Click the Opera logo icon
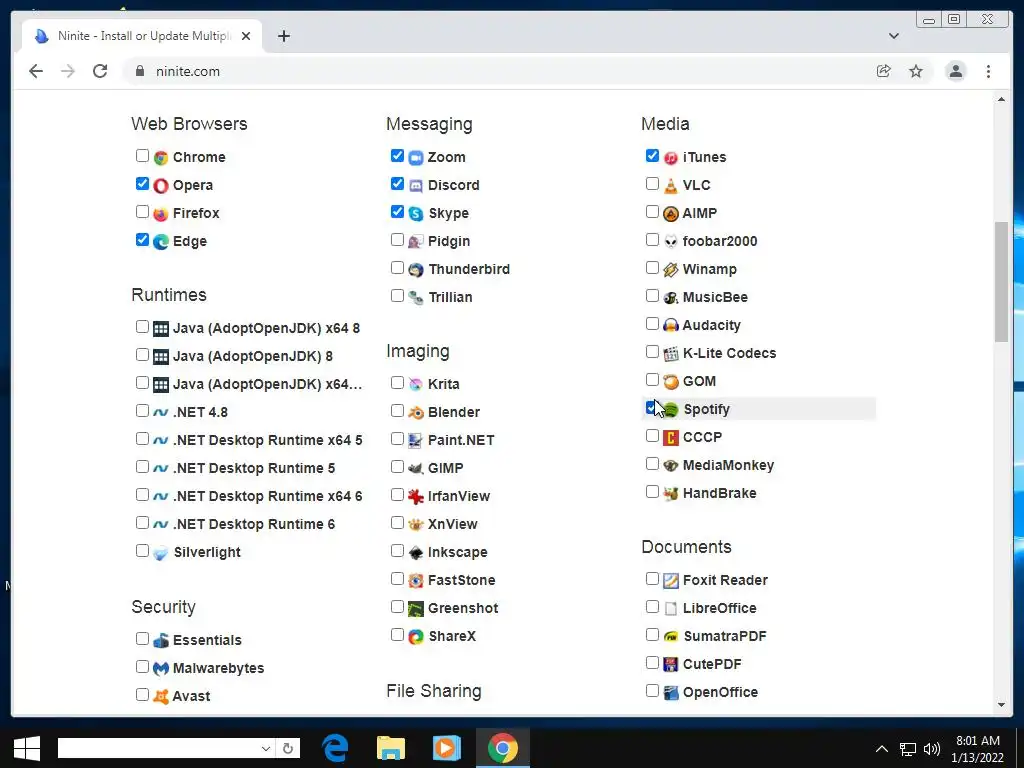Image resolution: width=1024 pixels, height=768 pixels. (161, 185)
